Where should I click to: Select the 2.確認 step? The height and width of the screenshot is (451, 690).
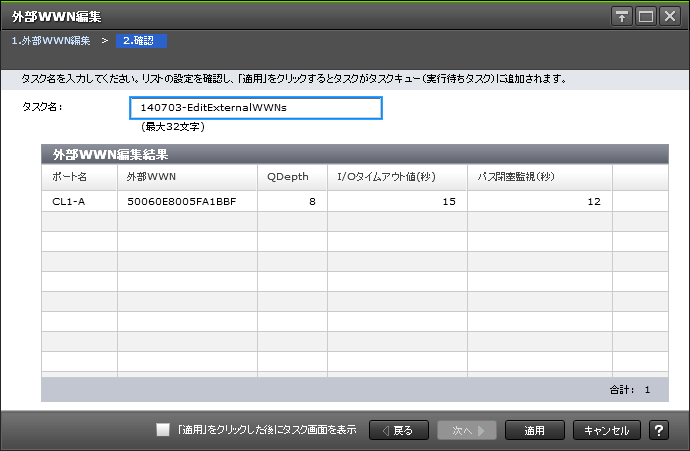click(x=141, y=41)
